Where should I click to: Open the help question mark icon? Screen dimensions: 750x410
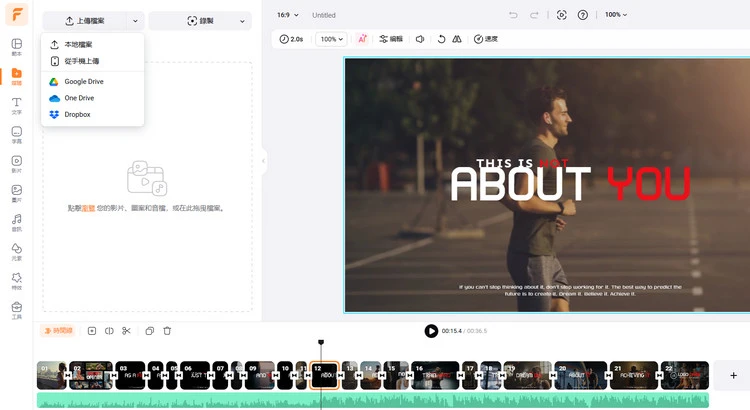(583, 15)
